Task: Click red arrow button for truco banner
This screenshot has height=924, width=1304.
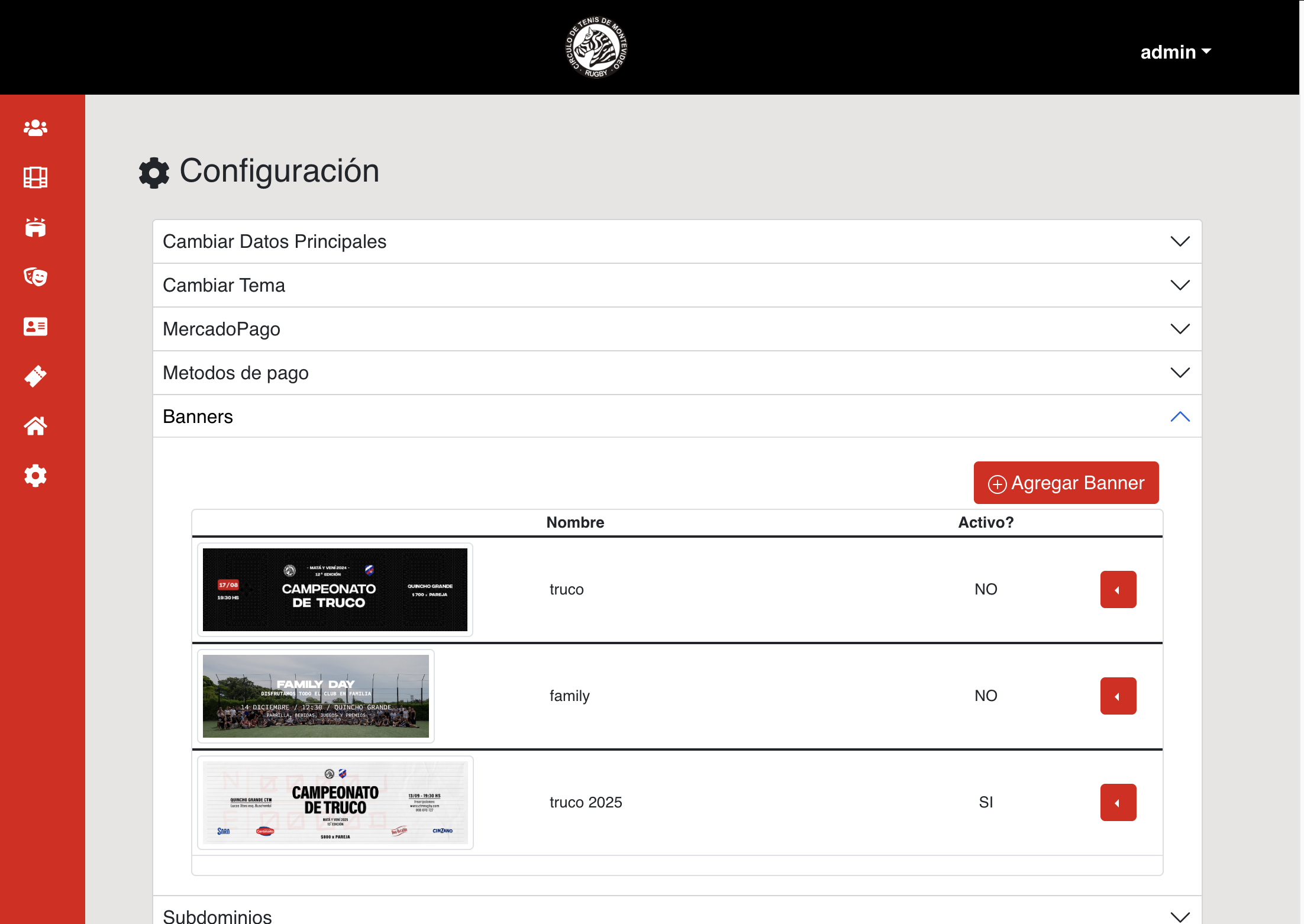Action: (1118, 589)
